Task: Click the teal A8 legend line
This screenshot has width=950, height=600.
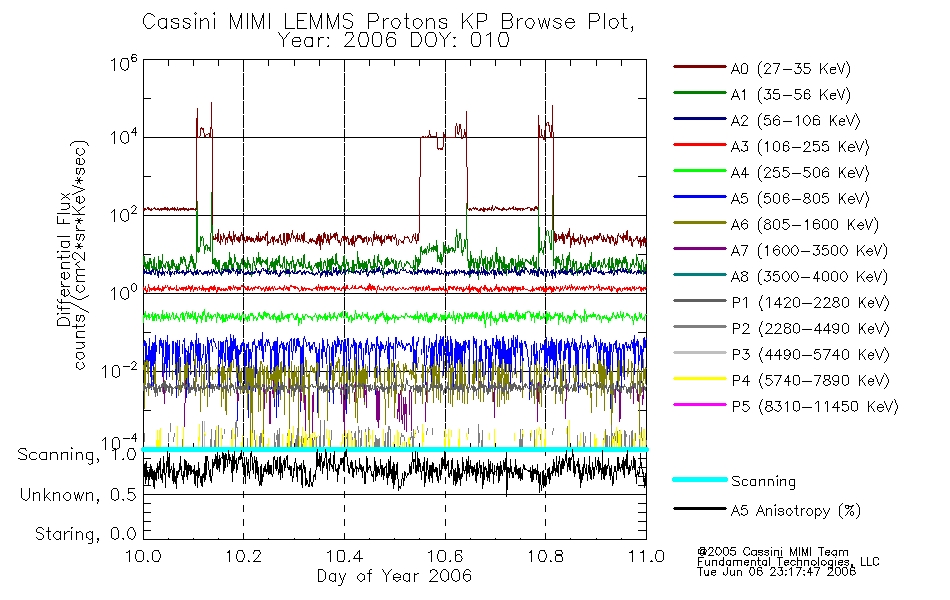Action: [700, 275]
